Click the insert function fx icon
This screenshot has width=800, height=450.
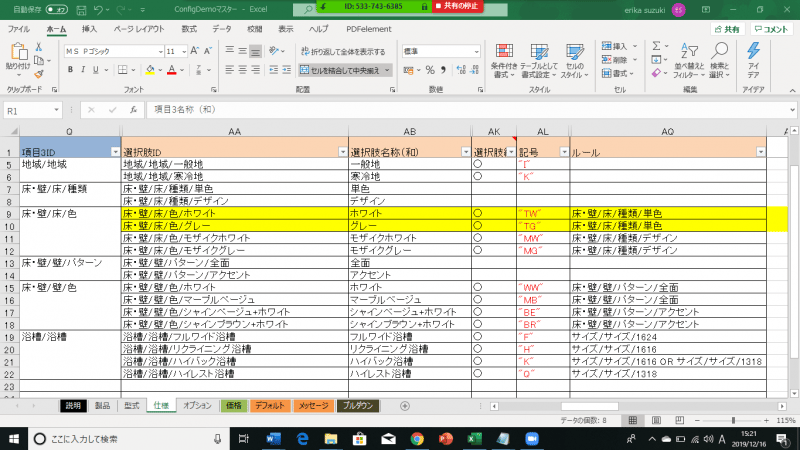133,110
